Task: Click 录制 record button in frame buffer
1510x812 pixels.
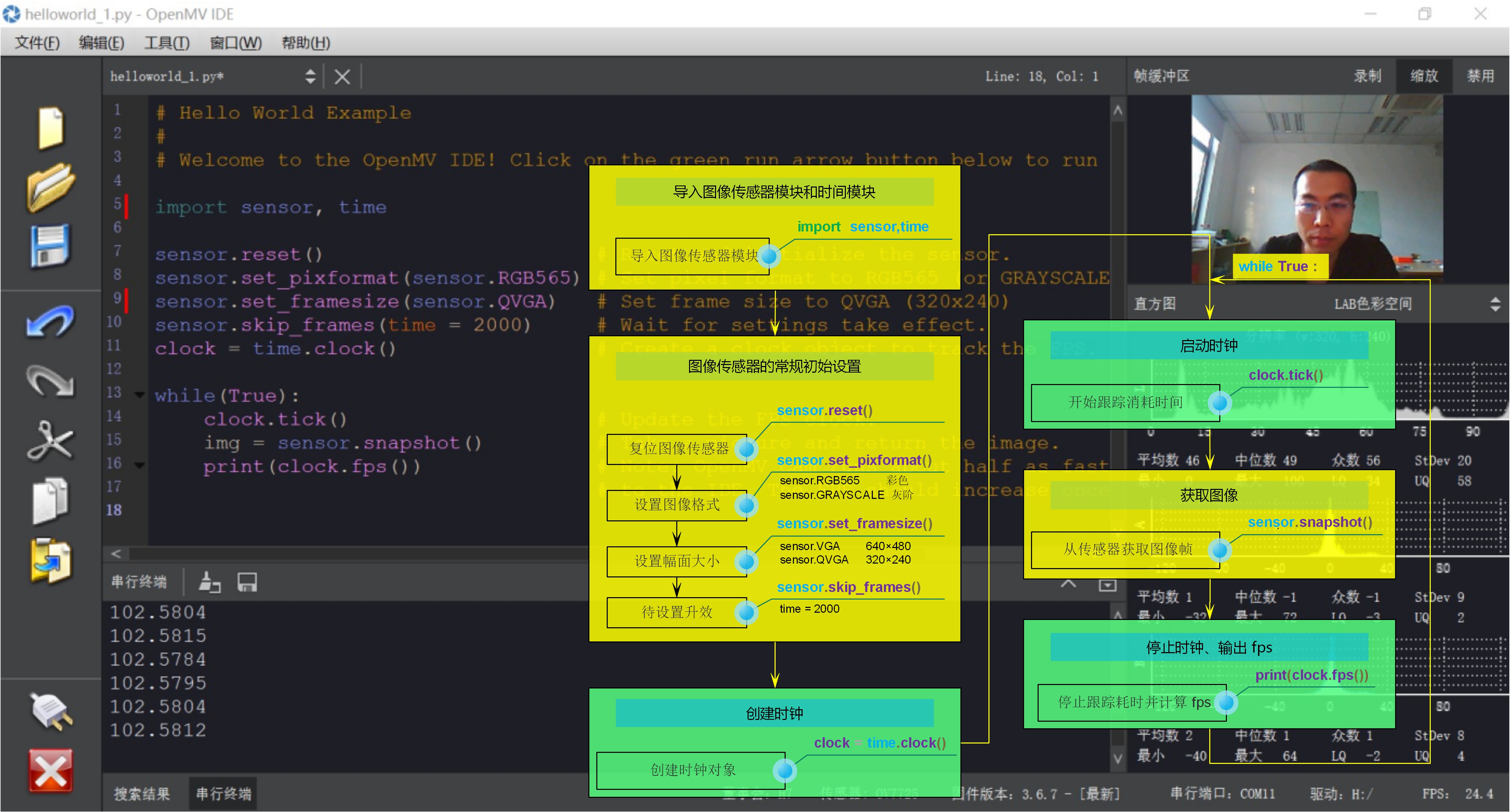Action: (x=1367, y=76)
